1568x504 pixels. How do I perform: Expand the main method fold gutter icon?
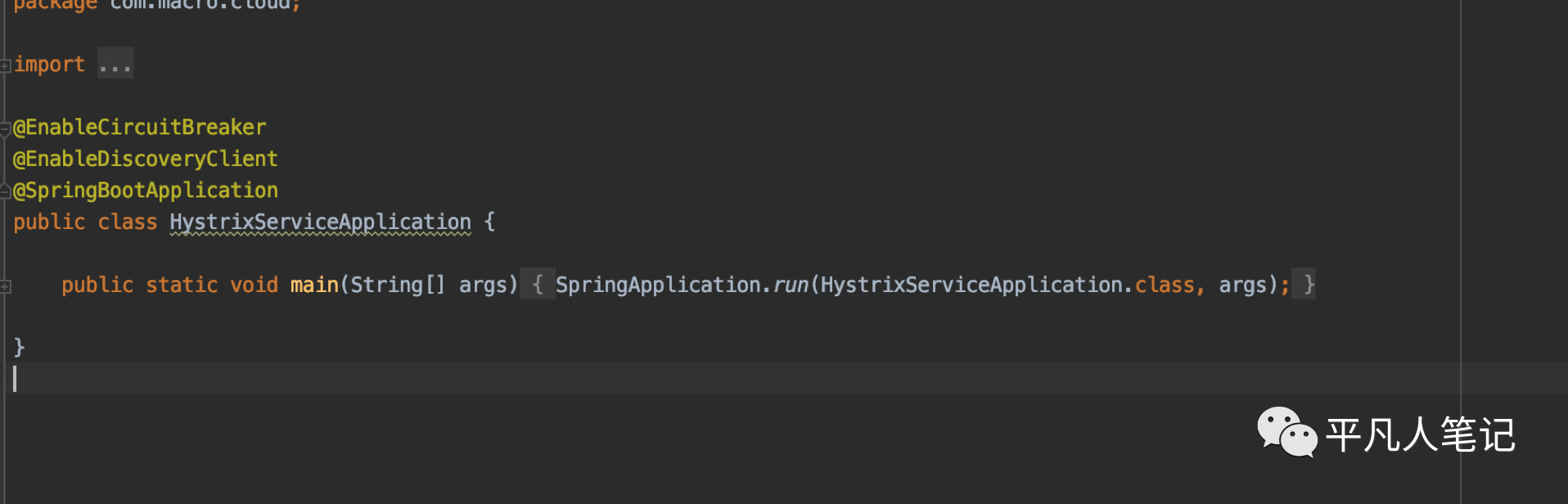pyautogui.click(x=5, y=286)
